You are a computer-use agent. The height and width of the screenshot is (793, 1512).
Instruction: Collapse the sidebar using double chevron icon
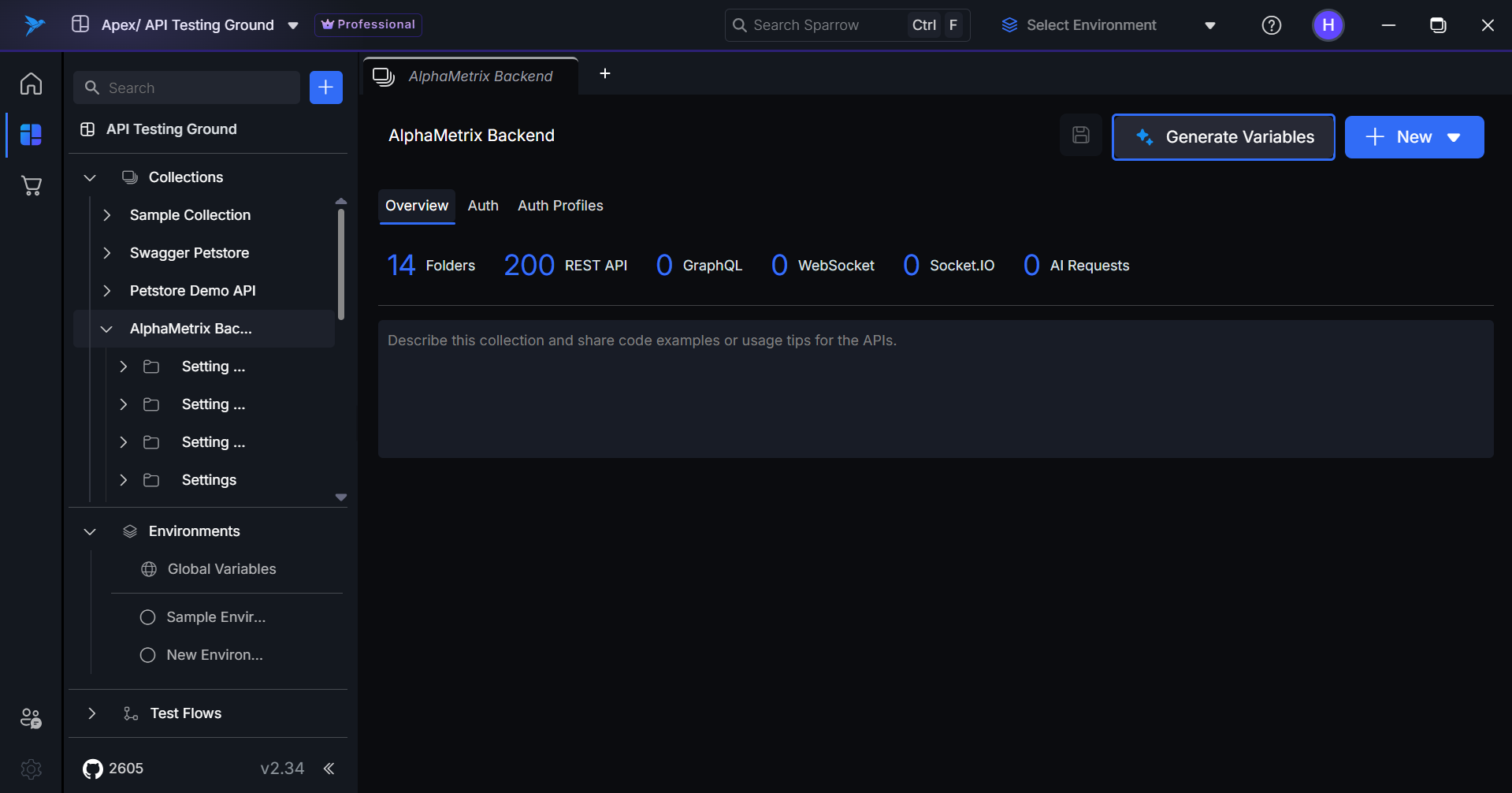[x=329, y=769]
